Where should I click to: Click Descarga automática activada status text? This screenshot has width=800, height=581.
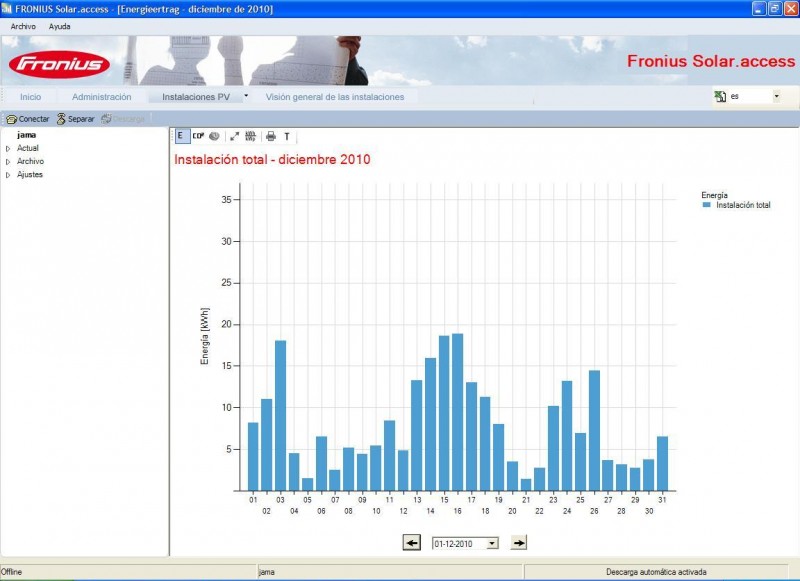(656, 572)
